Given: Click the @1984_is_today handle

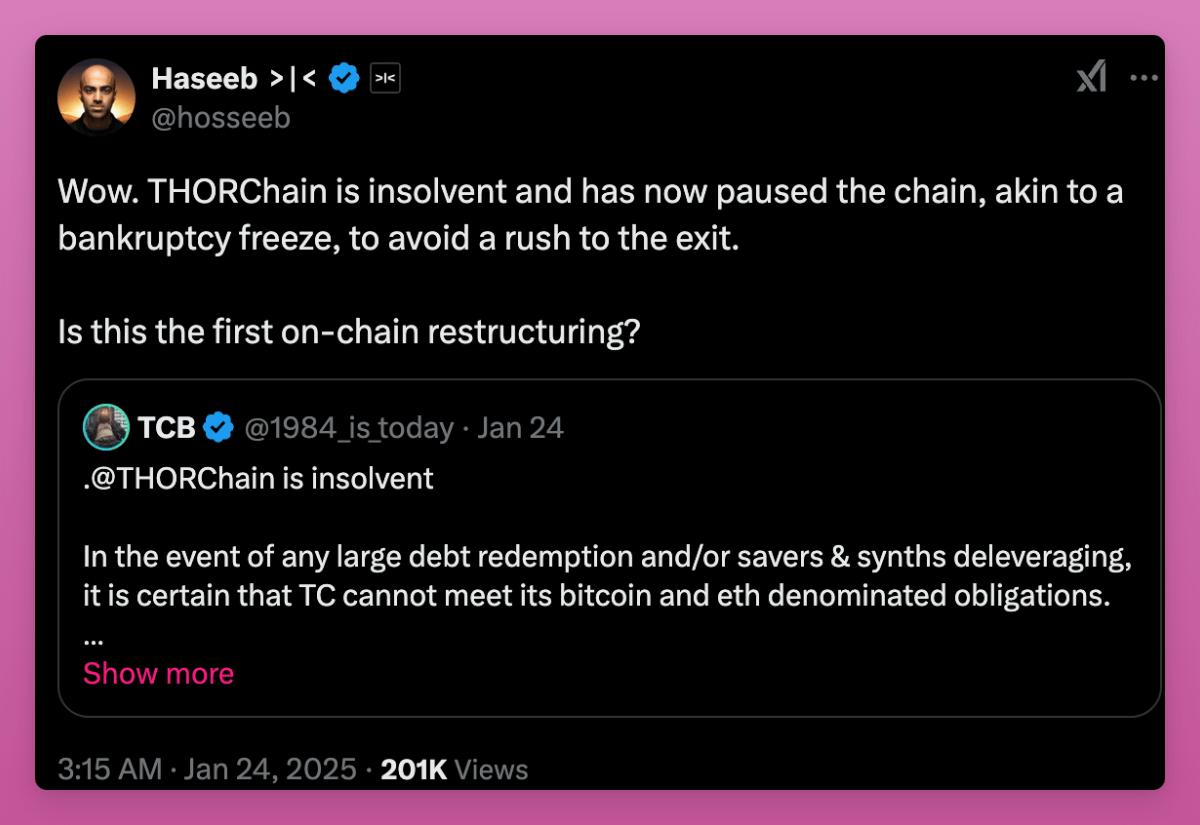Looking at the screenshot, I should [x=348, y=428].
